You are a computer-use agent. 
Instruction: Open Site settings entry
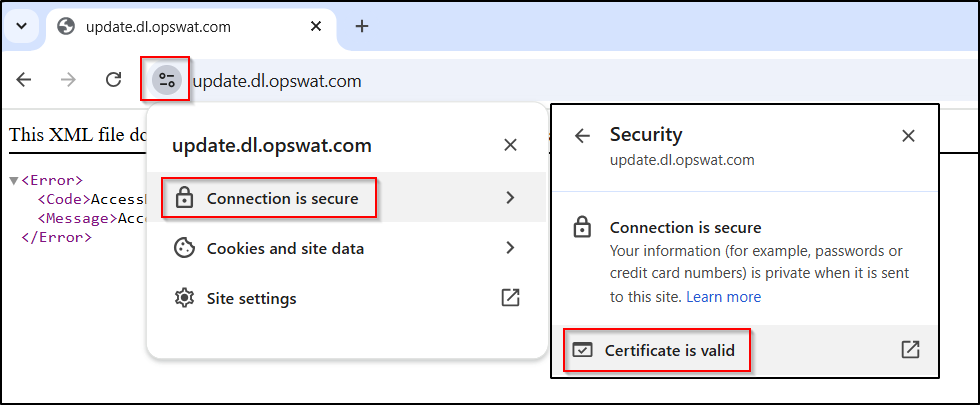(347, 298)
